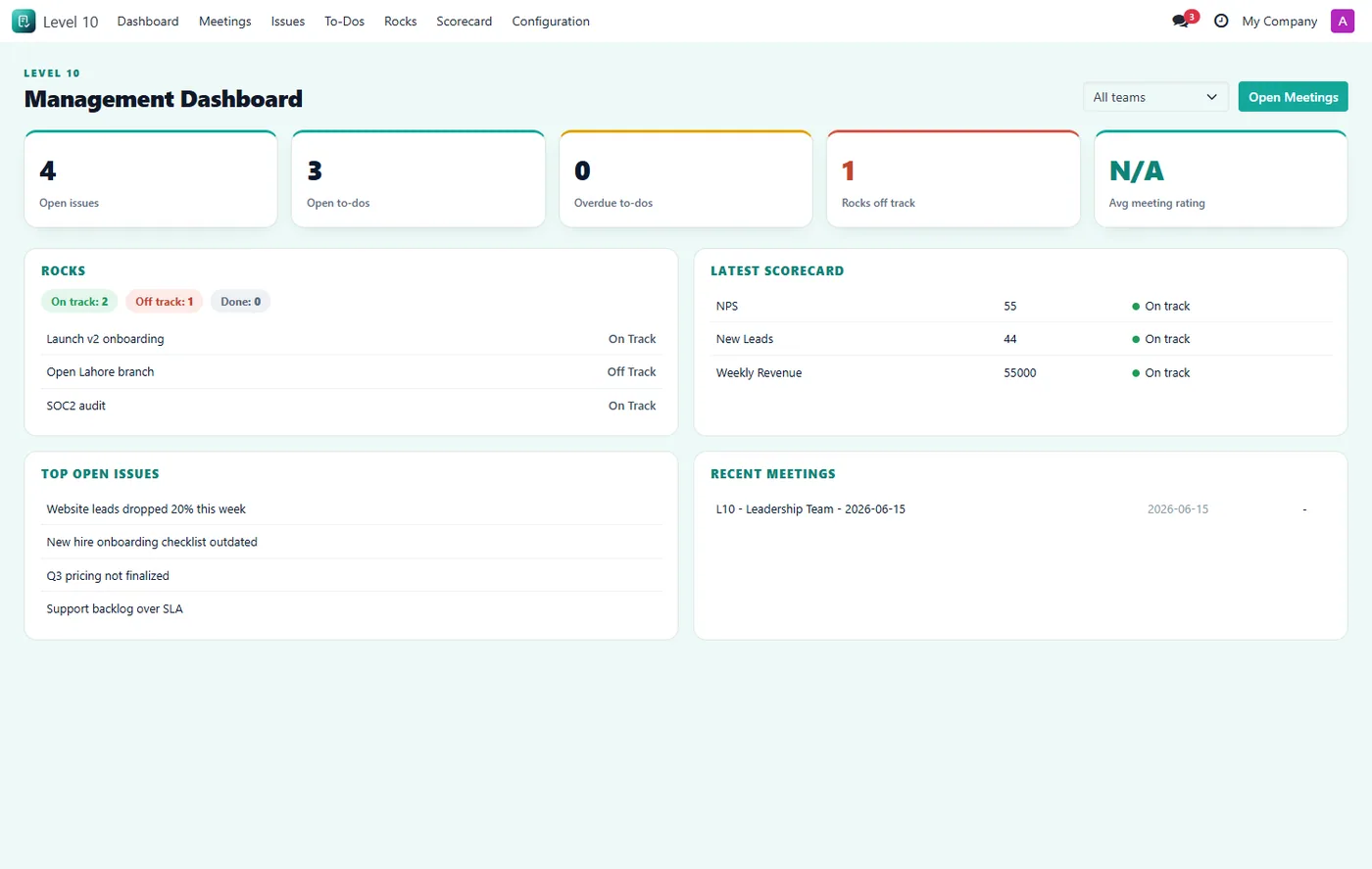
Task: Open the Meetings menu
Action: (x=224, y=21)
